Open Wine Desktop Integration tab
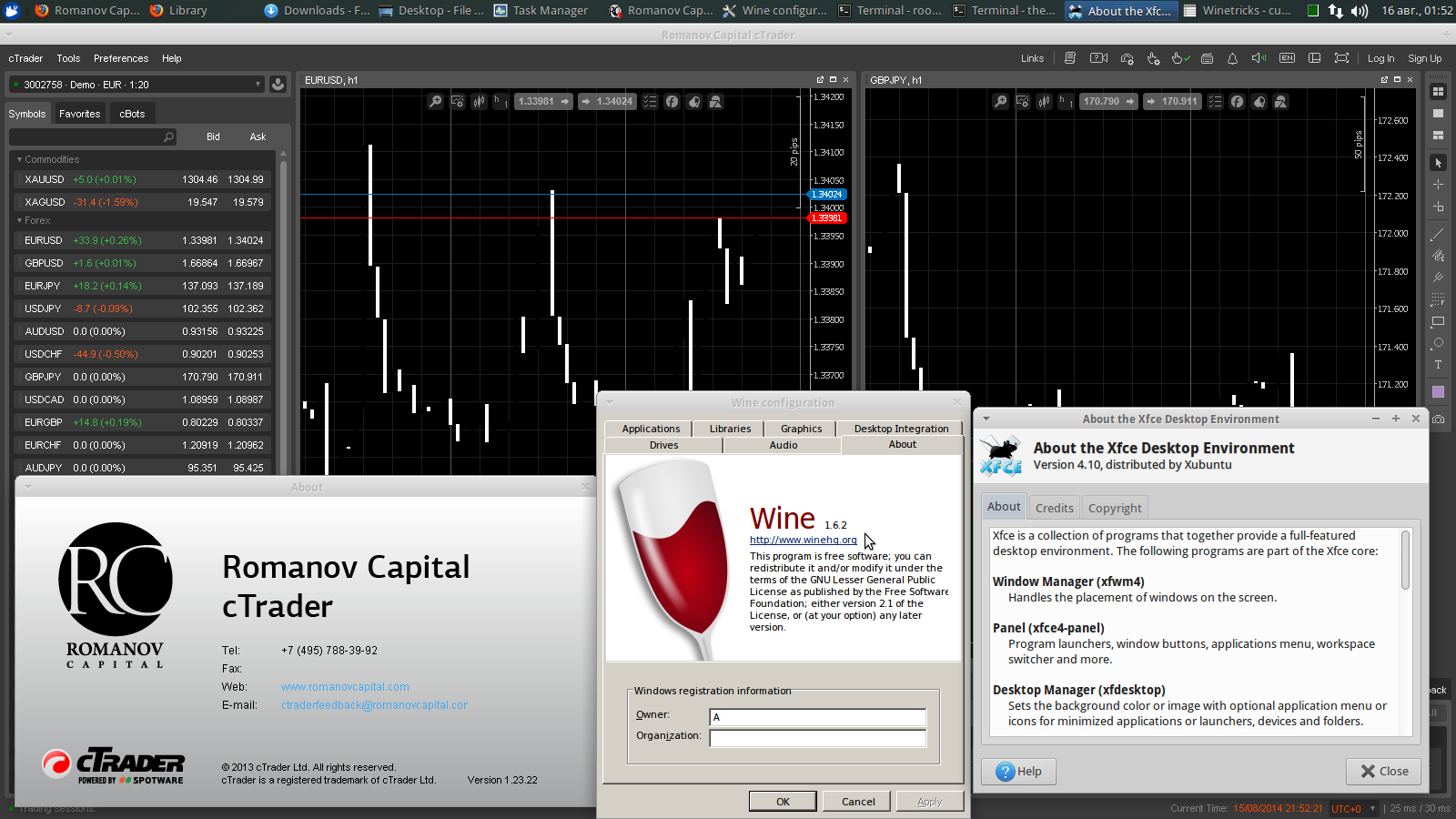Screen dimensions: 1456x819 901,429
